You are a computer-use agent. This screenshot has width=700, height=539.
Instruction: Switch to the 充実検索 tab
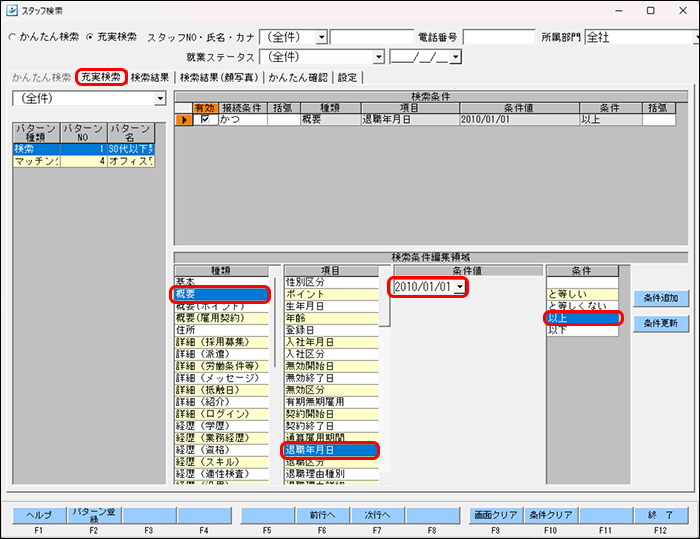tap(101, 77)
